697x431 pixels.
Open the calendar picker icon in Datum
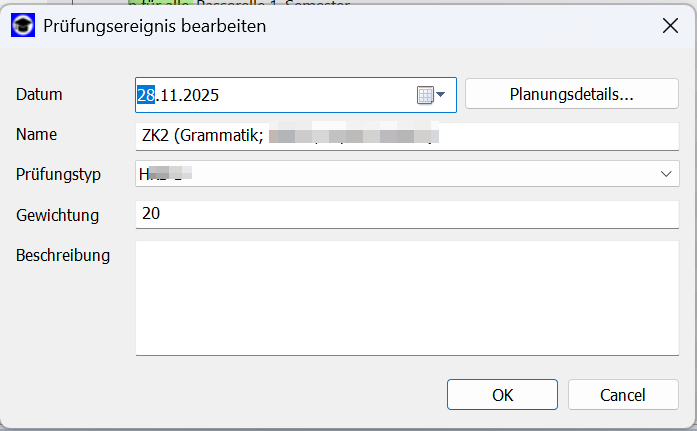point(425,95)
